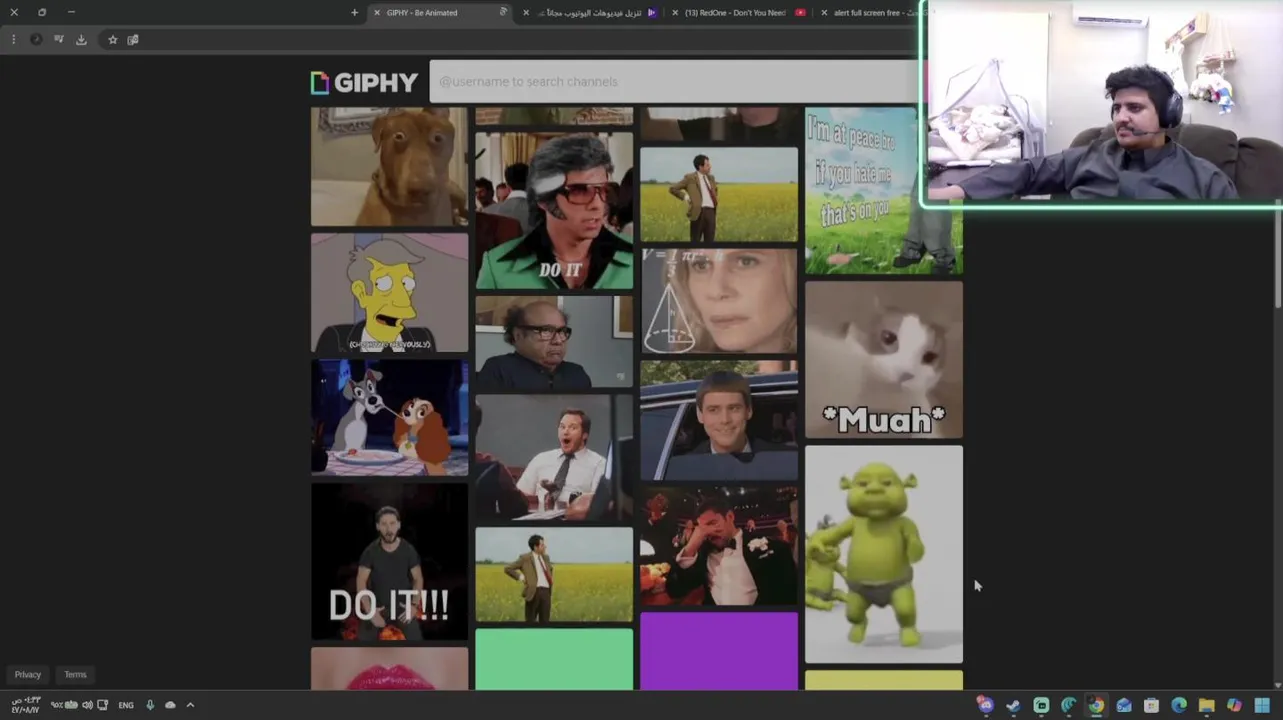Switch to RedOne - Don't You Need tab

click(738, 12)
